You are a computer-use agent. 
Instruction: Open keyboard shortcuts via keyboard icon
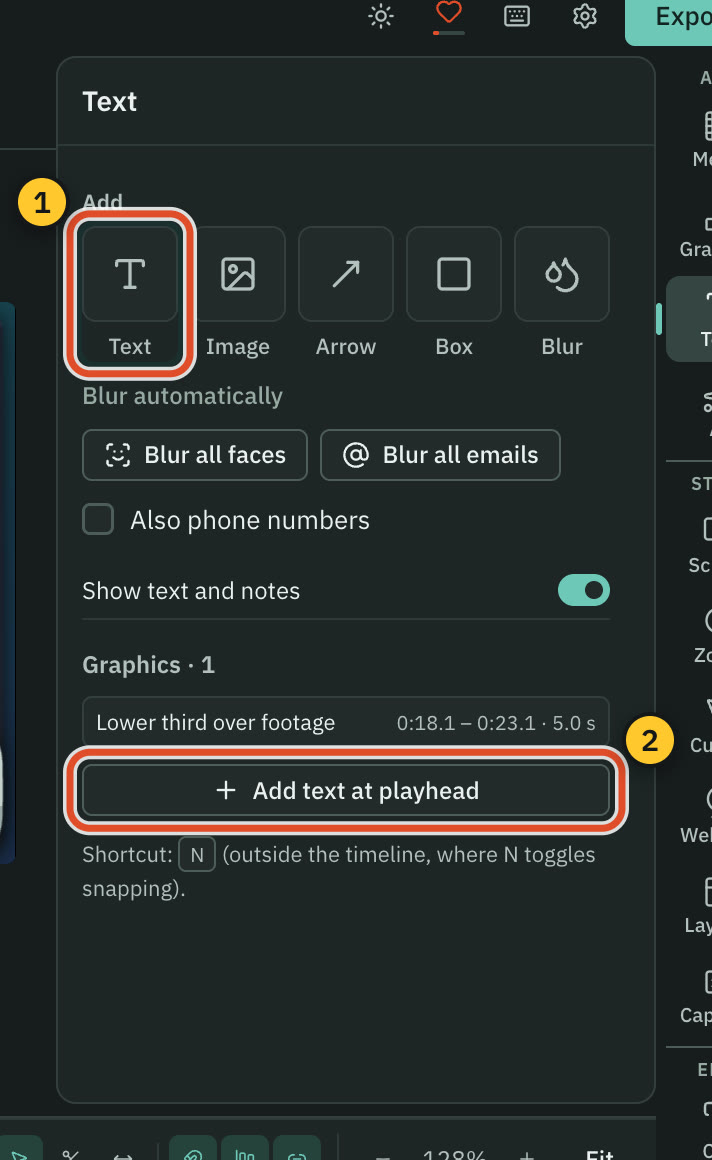[x=517, y=16]
